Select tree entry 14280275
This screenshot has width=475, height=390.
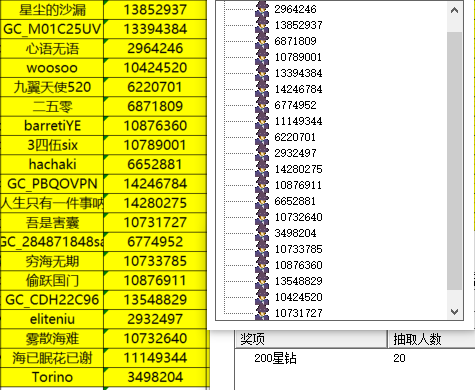(x=298, y=169)
